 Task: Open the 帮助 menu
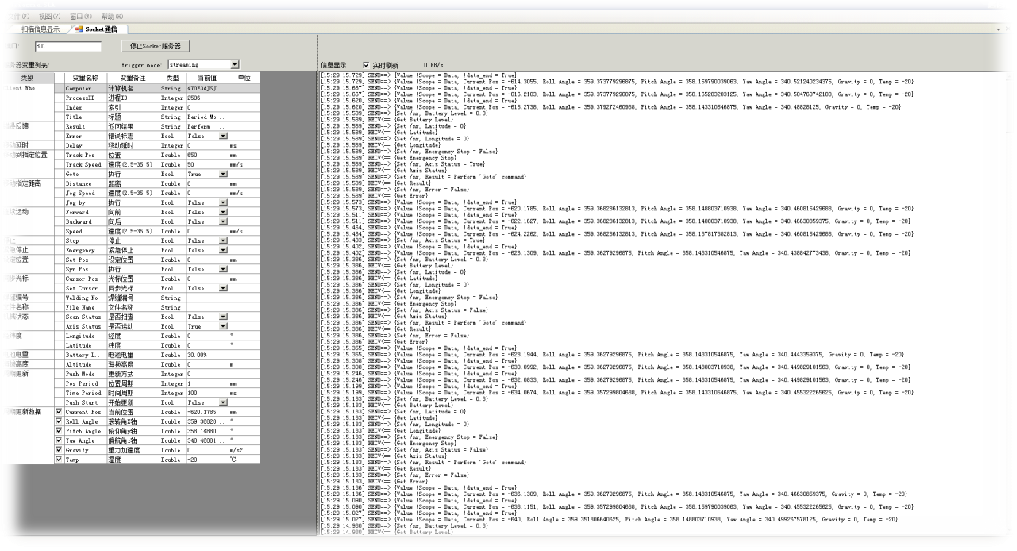point(112,16)
